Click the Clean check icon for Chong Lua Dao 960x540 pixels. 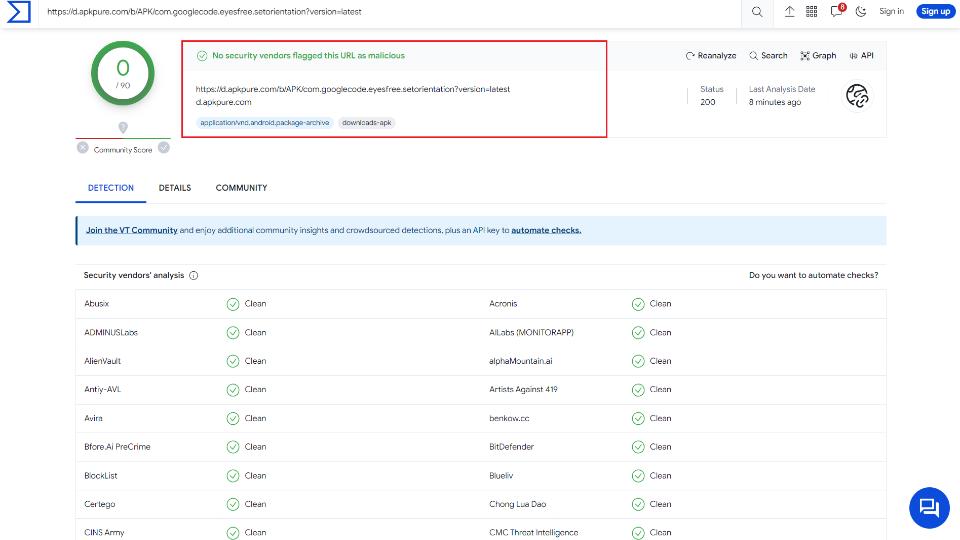(x=638, y=504)
